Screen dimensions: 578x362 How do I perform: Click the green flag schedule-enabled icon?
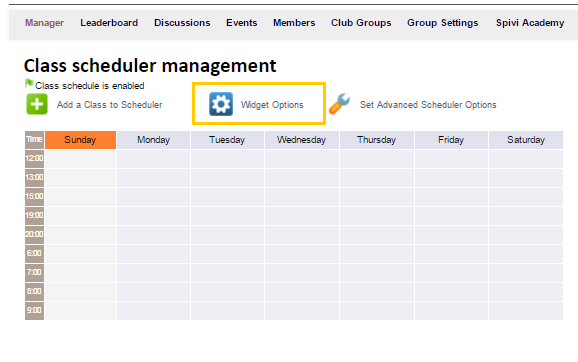click(x=29, y=84)
